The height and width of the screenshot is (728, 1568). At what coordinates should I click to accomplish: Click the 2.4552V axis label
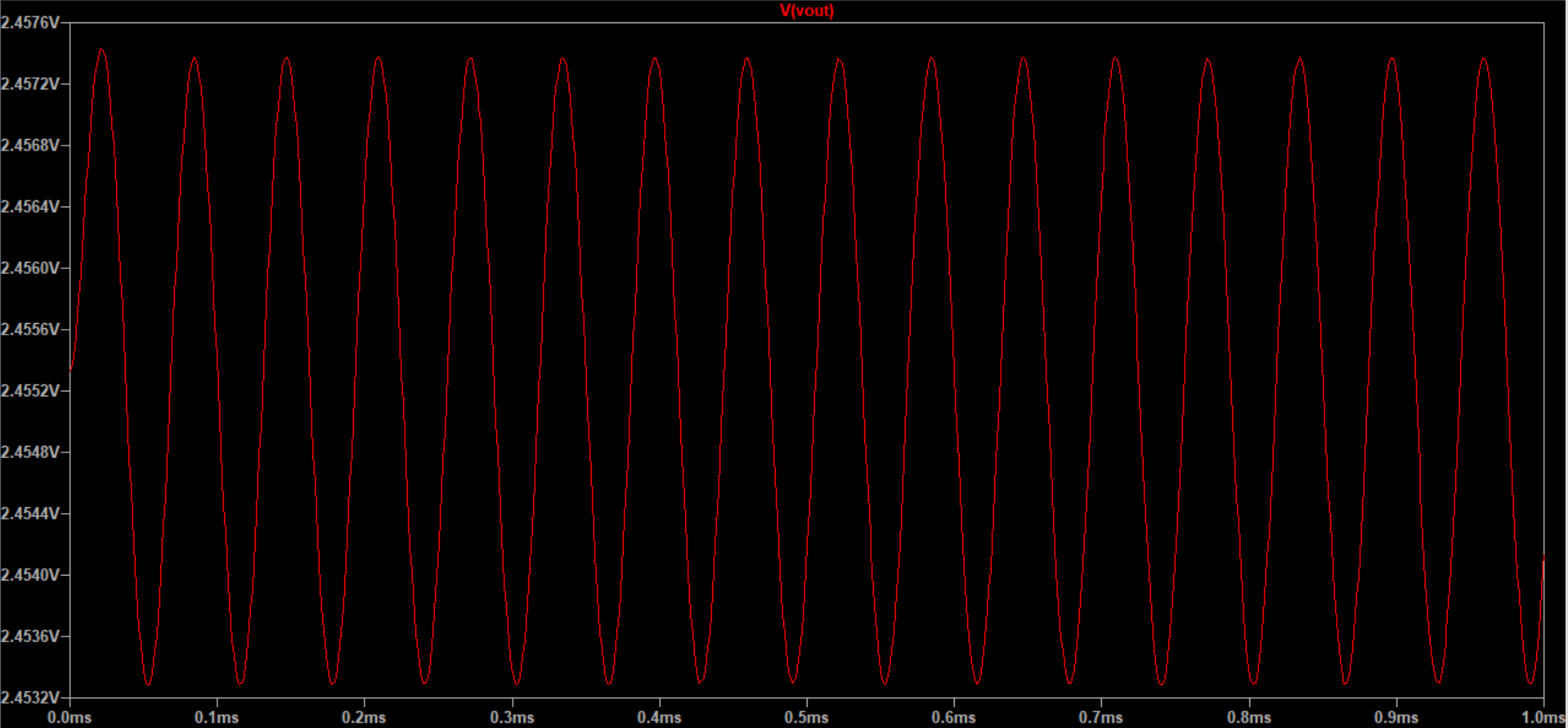pos(30,391)
